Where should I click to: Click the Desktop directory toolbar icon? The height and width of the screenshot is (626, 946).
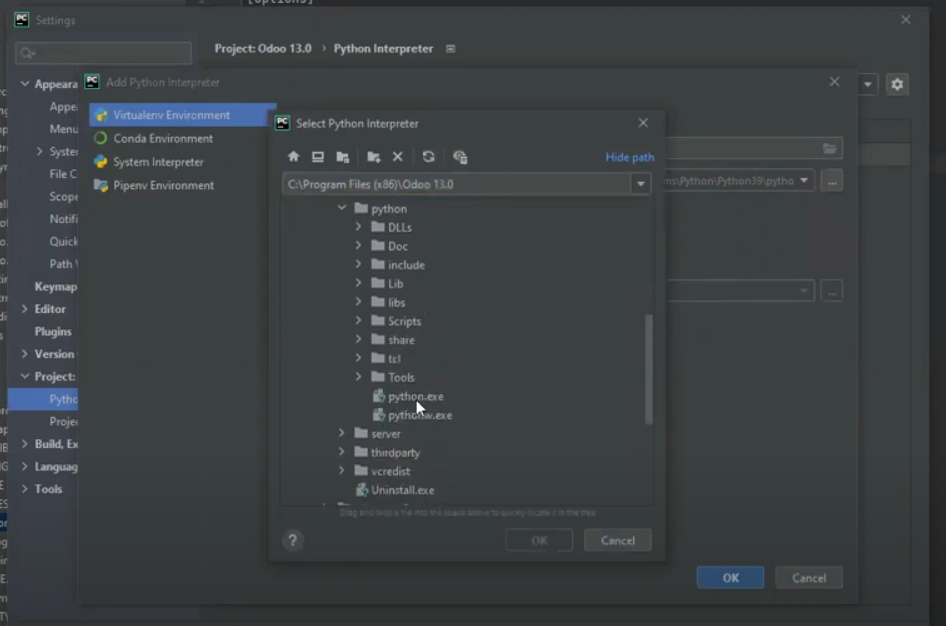click(x=318, y=157)
